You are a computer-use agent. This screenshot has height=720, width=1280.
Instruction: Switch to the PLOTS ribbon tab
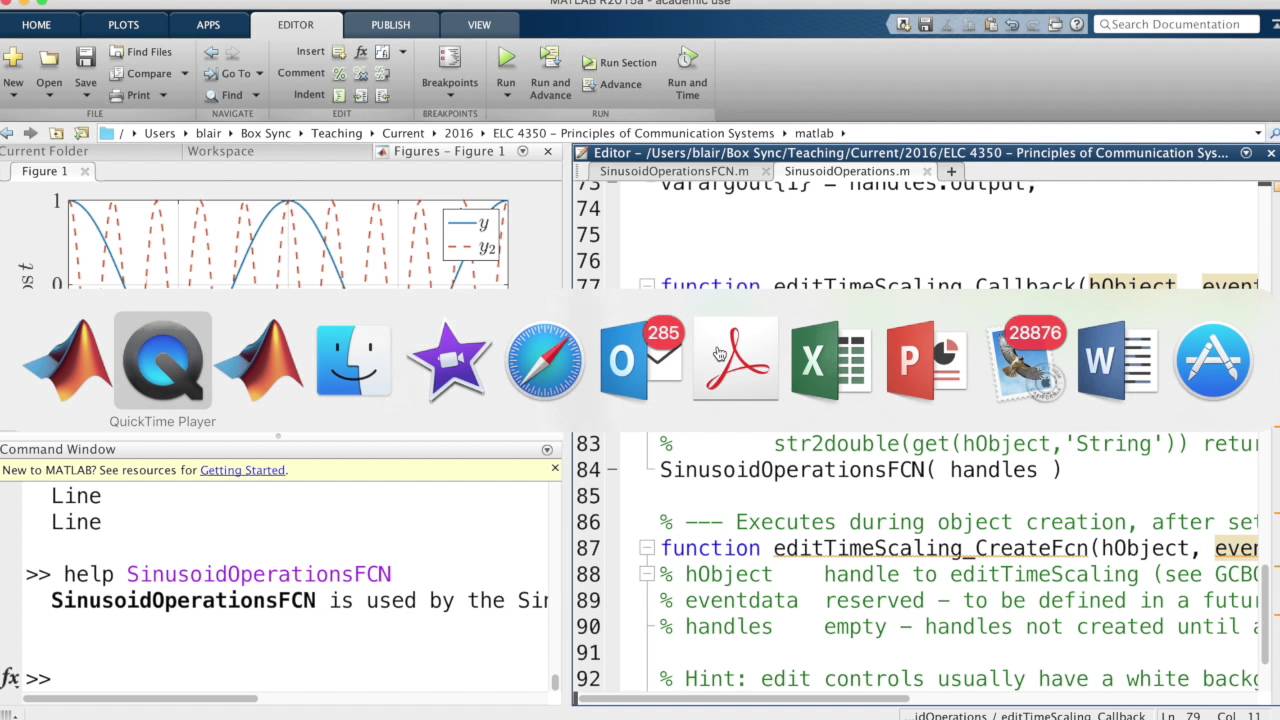pyautogui.click(x=123, y=25)
